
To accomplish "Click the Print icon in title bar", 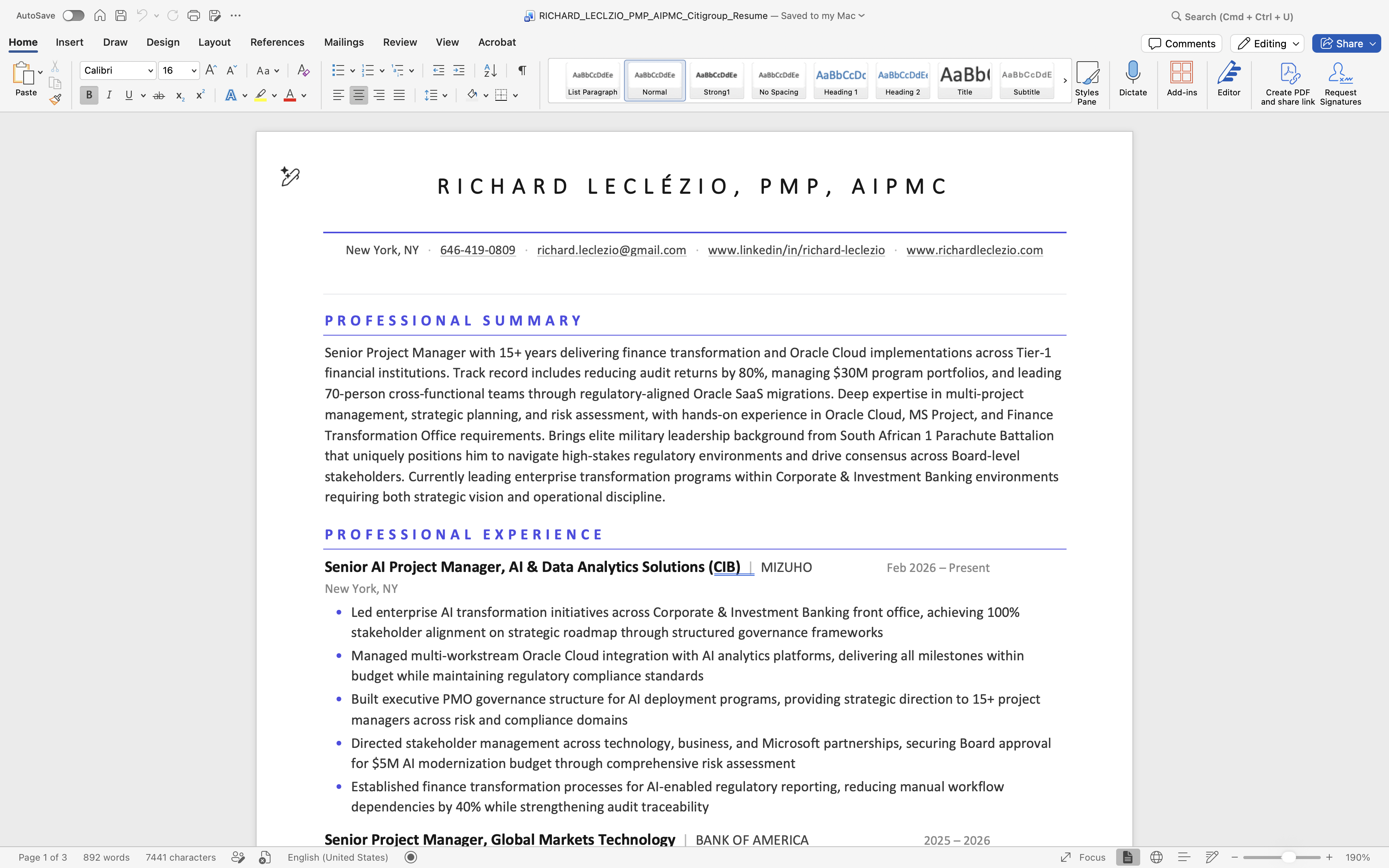I will point(193,15).
